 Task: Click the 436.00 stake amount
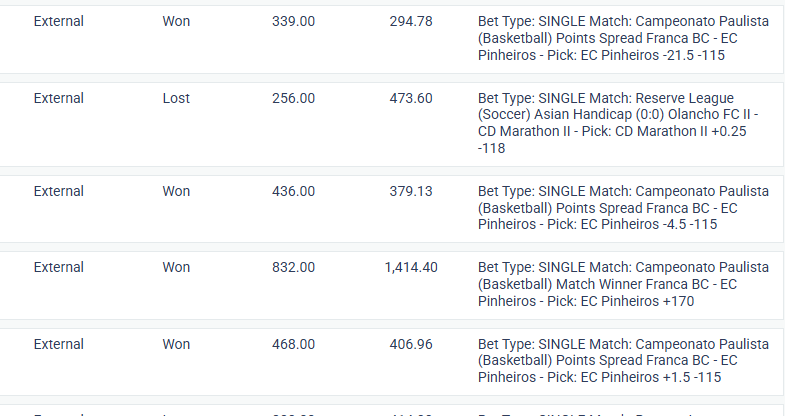[293, 191]
